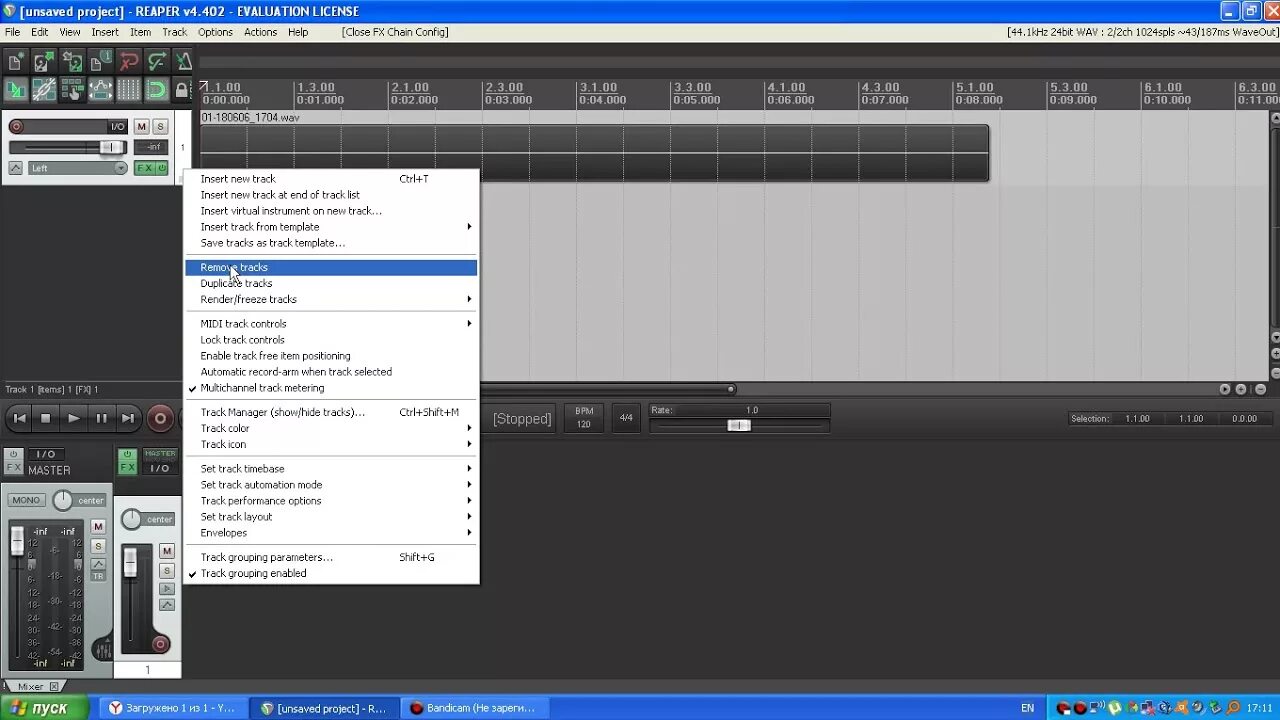The image size is (1280, 720).
Task: Click the green Redo toolbar icon
Action: point(157,62)
